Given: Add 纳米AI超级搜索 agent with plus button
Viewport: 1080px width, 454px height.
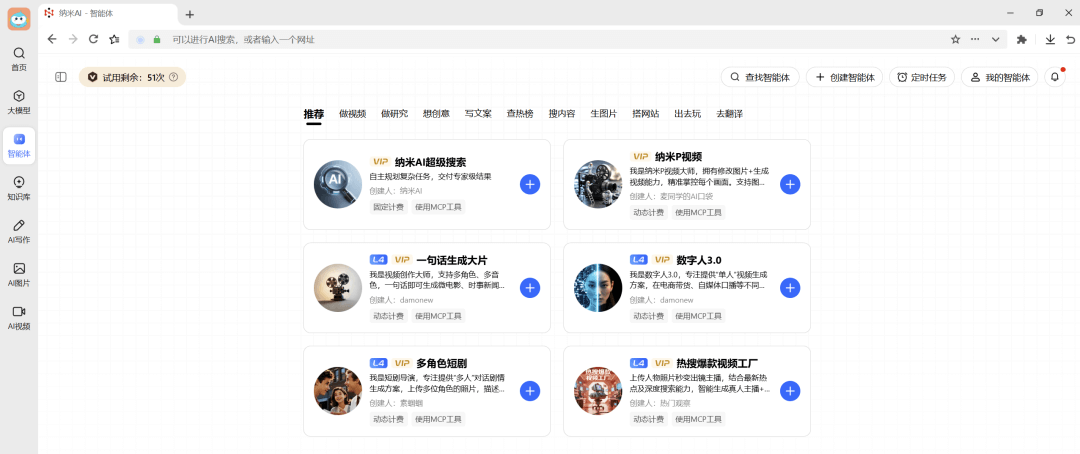Looking at the screenshot, I should pyautogui.click(x=530, y=184).
